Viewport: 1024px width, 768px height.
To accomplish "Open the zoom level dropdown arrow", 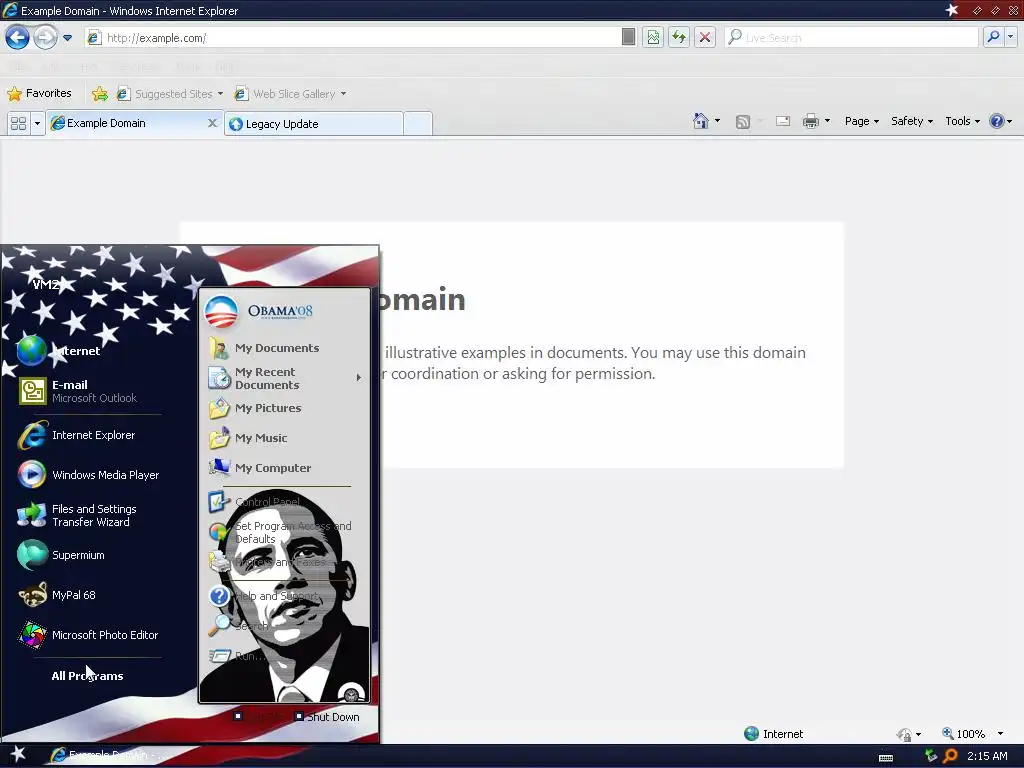I will [x=1000, y=734].
